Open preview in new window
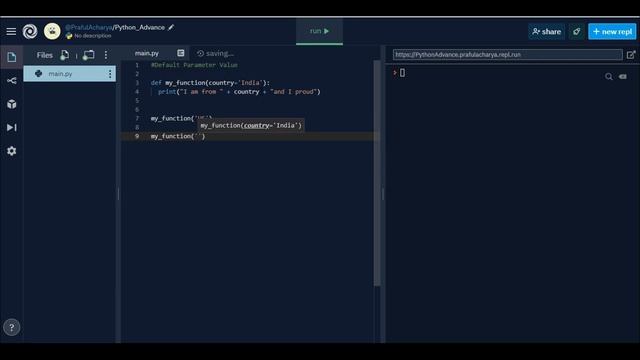Image resolution: width=640 pixels, height=360 pixels. (x=631, y=55)
